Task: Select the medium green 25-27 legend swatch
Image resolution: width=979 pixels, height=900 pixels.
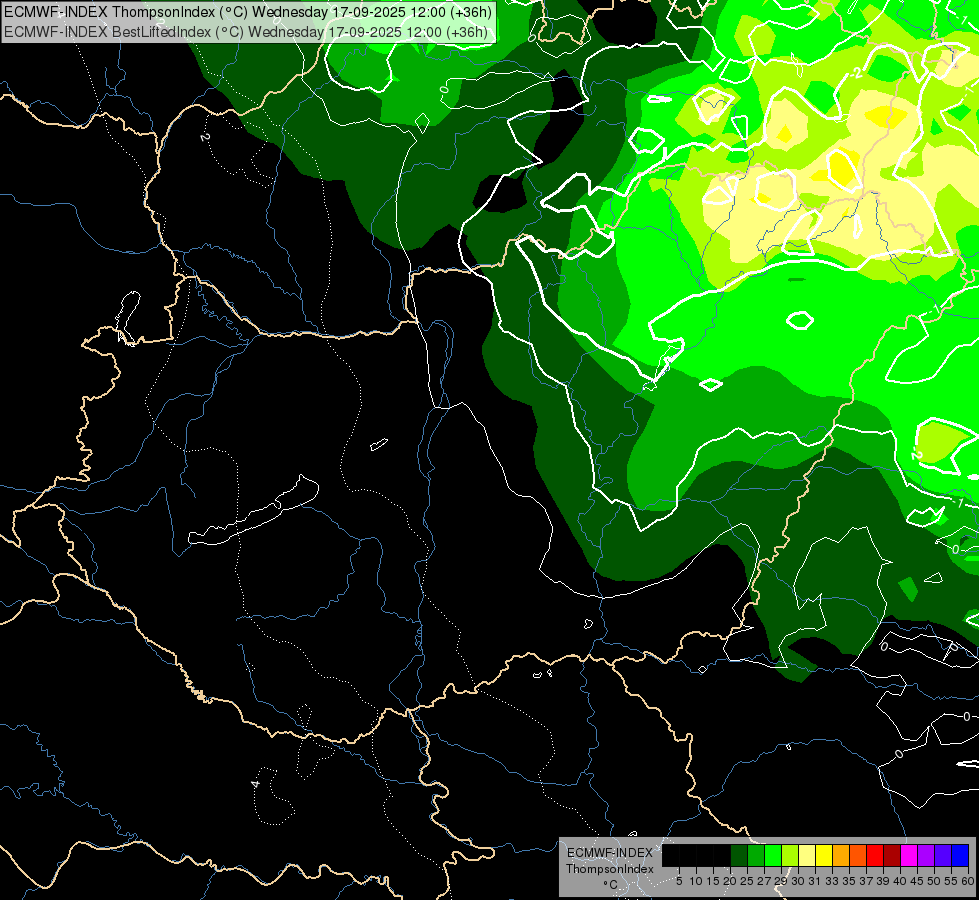Action: click(x=756, y=855)
